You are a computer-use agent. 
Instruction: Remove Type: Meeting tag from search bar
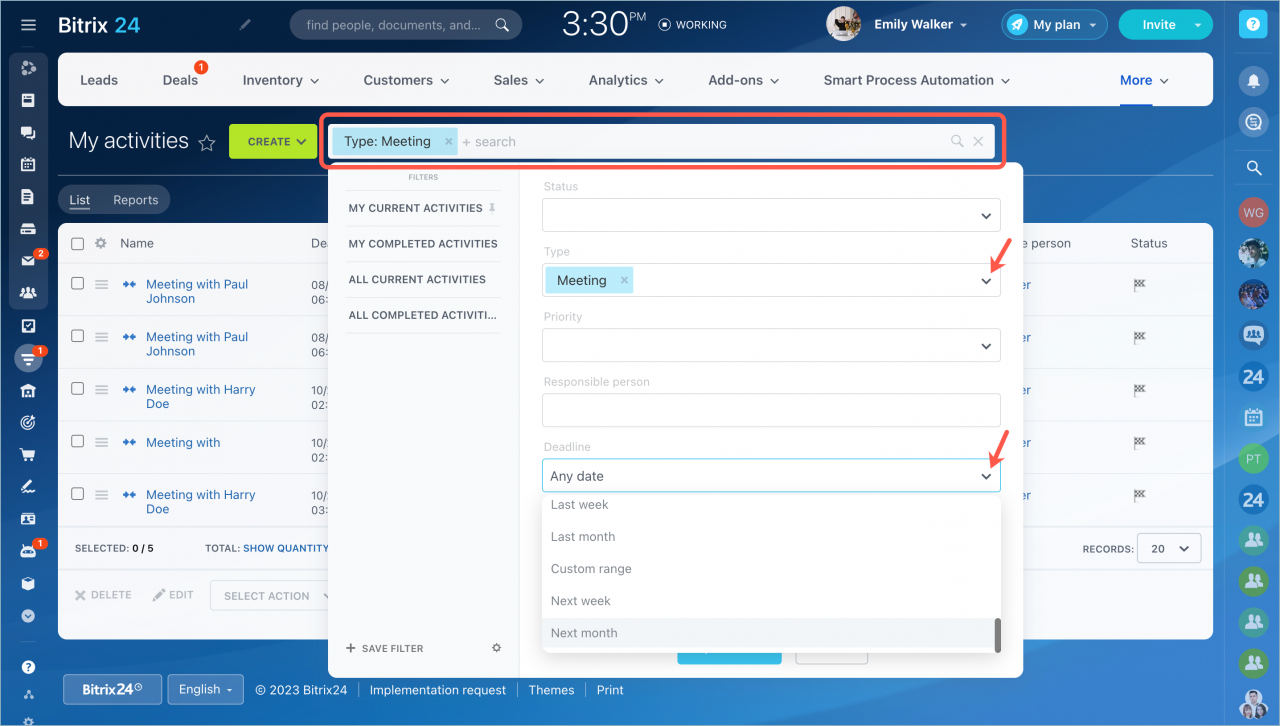[448, 142]
